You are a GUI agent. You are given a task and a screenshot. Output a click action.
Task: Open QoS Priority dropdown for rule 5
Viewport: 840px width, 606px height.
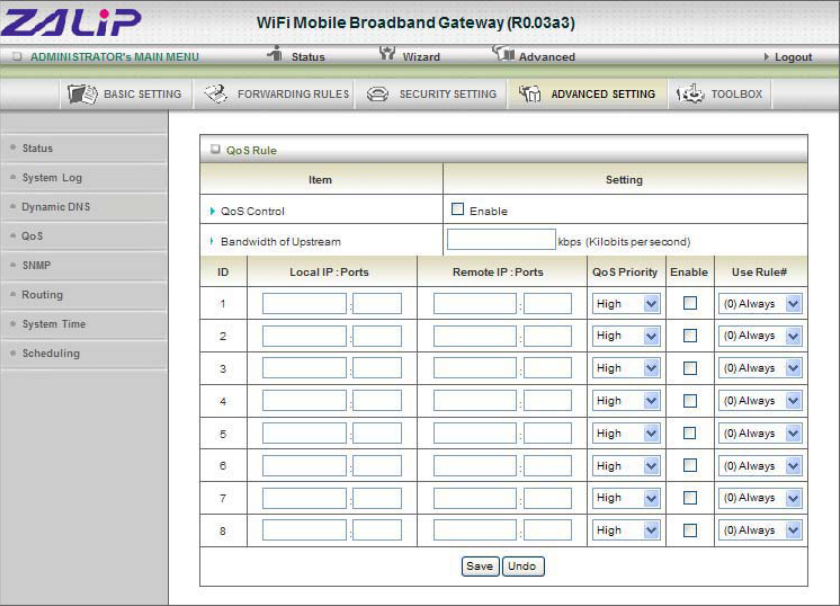[626, 433]
